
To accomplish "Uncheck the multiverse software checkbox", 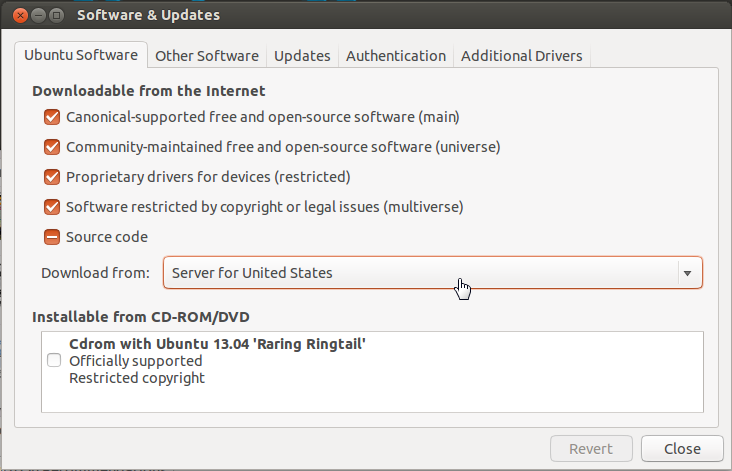I will [52, 207].
